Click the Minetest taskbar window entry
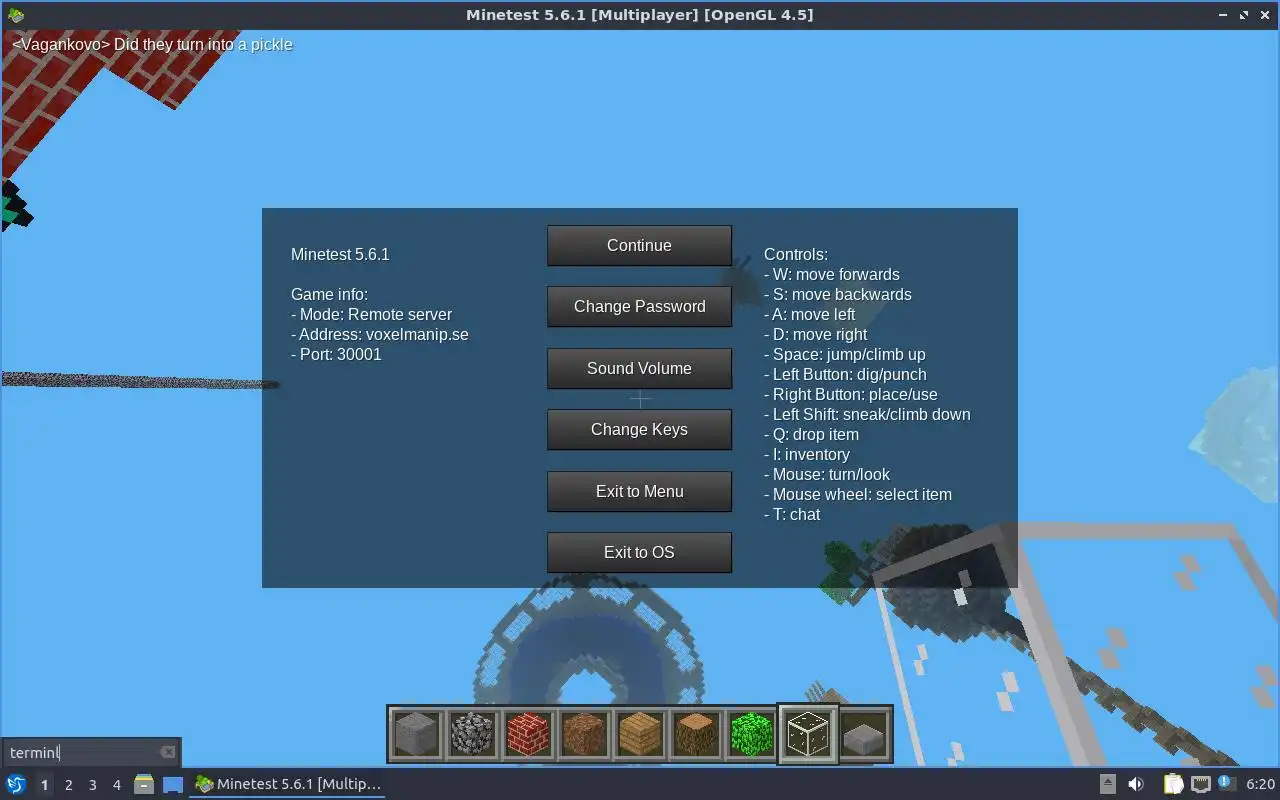 (289, 784)
